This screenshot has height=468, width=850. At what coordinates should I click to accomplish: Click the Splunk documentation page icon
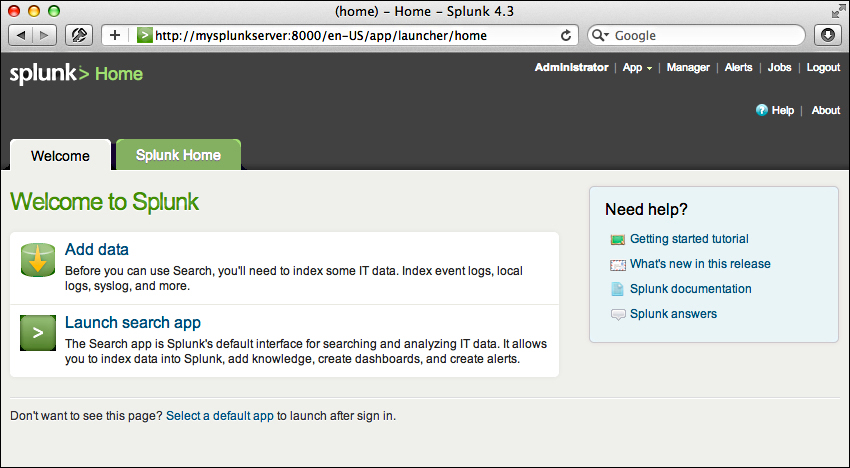617,289
